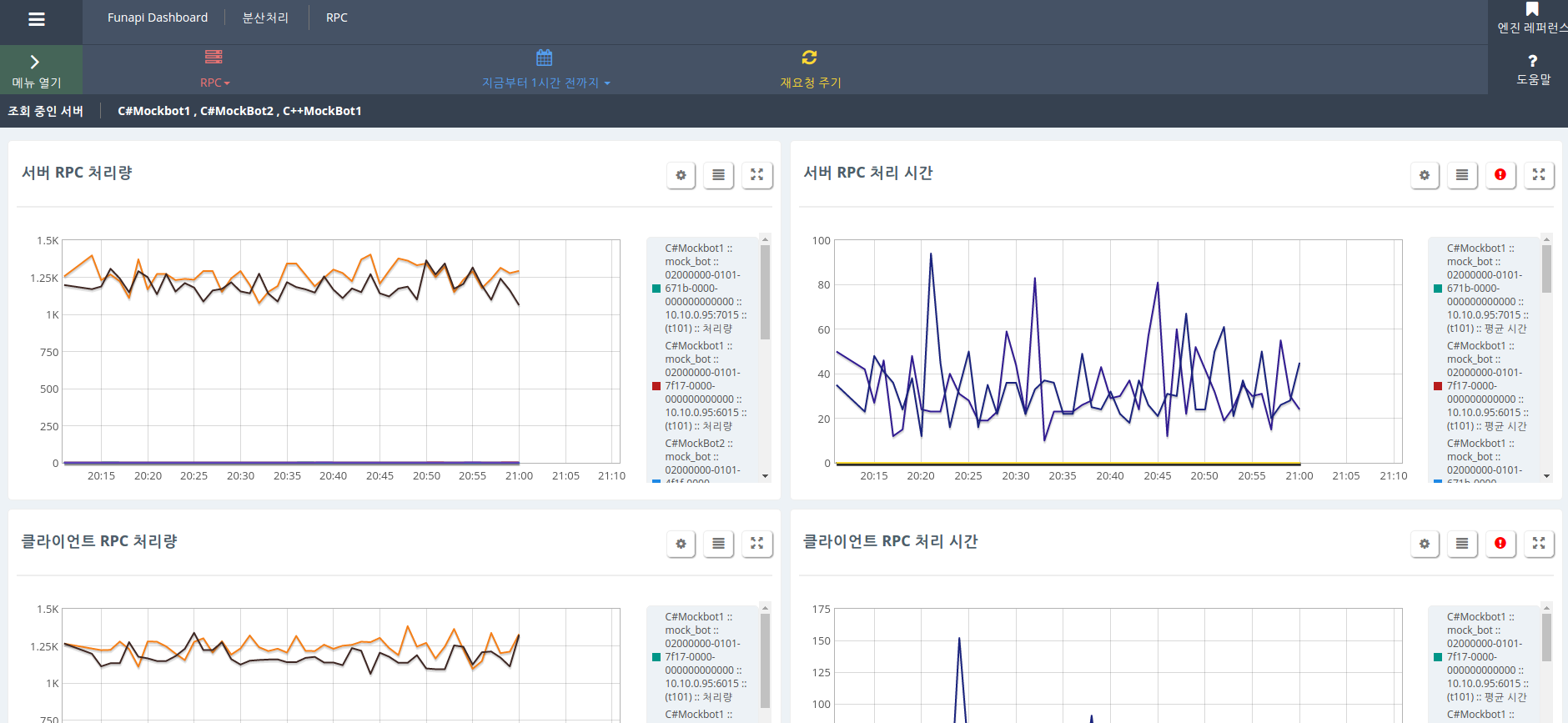Toggle green 671b 평균 시간 swatch in 서버 RPC 처리 시간
The image size is (1568, 723).
(x=1438, y=289)
